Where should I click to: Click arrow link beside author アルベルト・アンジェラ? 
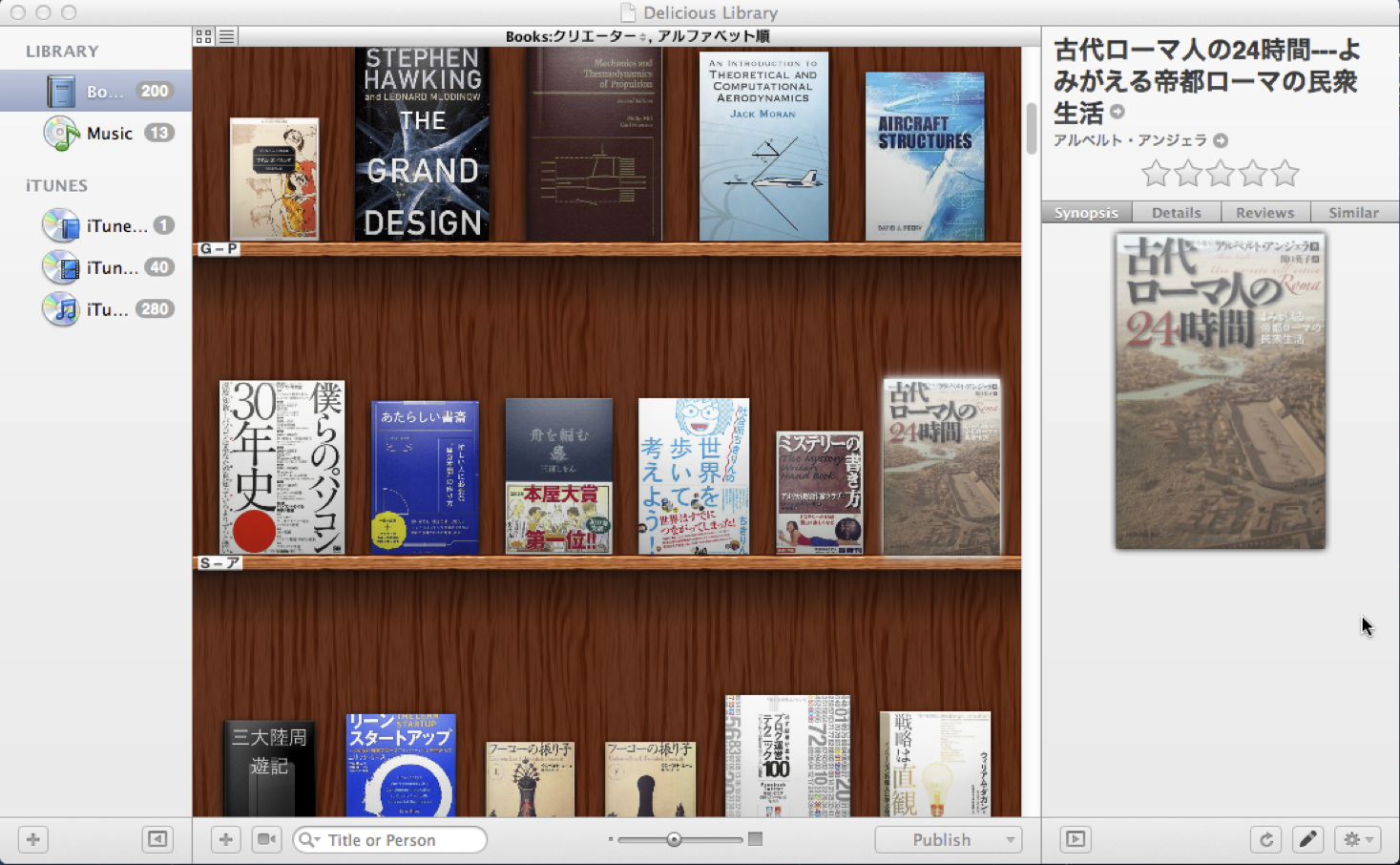(x=1221, y=140)
